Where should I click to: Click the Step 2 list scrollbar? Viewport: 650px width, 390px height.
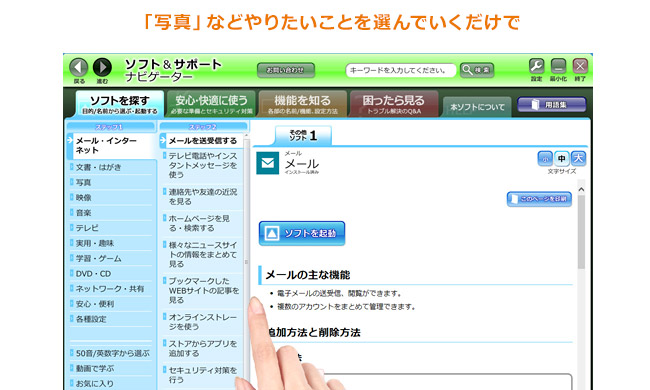tap(246, 261)
